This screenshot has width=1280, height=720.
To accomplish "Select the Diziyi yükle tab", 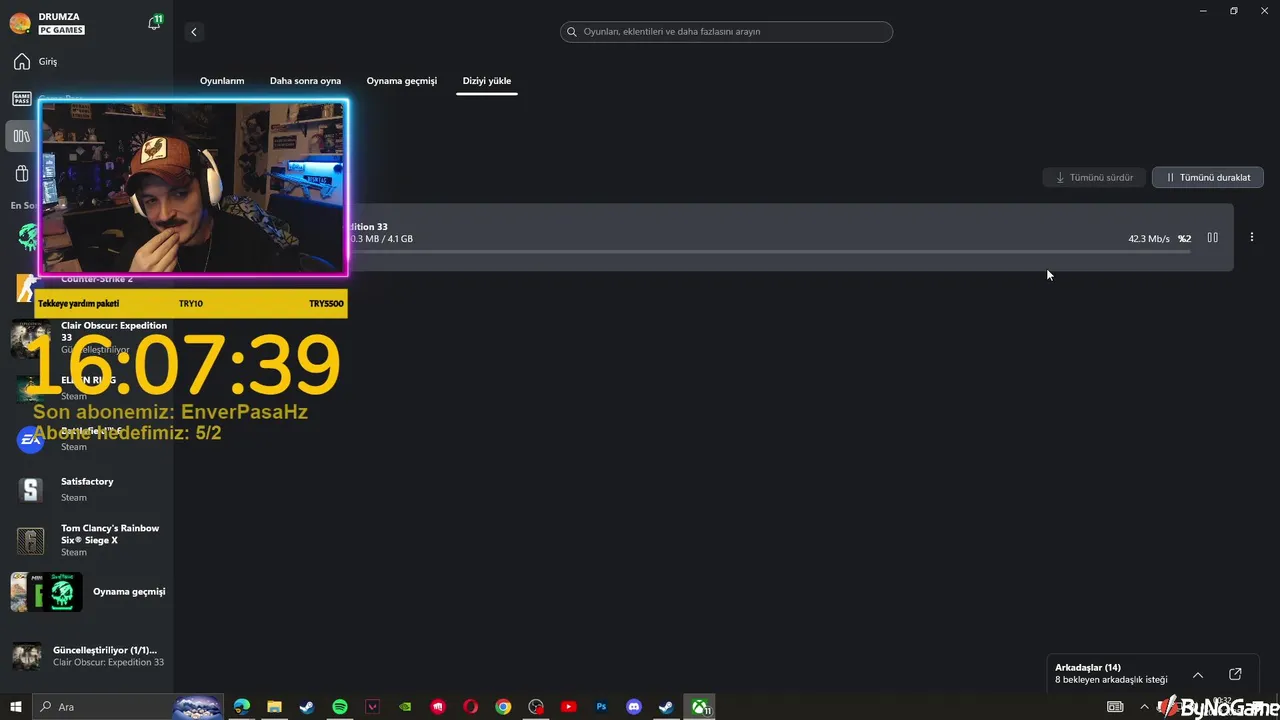I will [x=486, y=81].
